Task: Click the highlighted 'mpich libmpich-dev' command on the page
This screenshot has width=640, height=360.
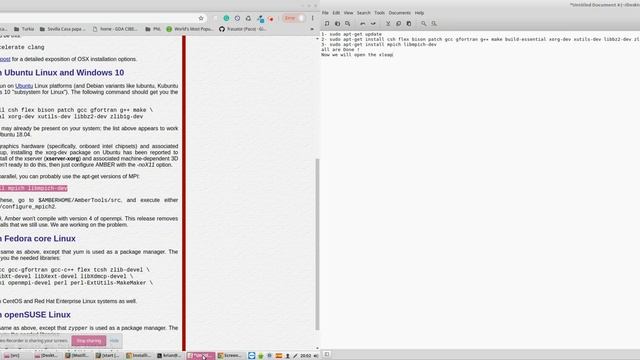Action: click(x=33, y=188)
